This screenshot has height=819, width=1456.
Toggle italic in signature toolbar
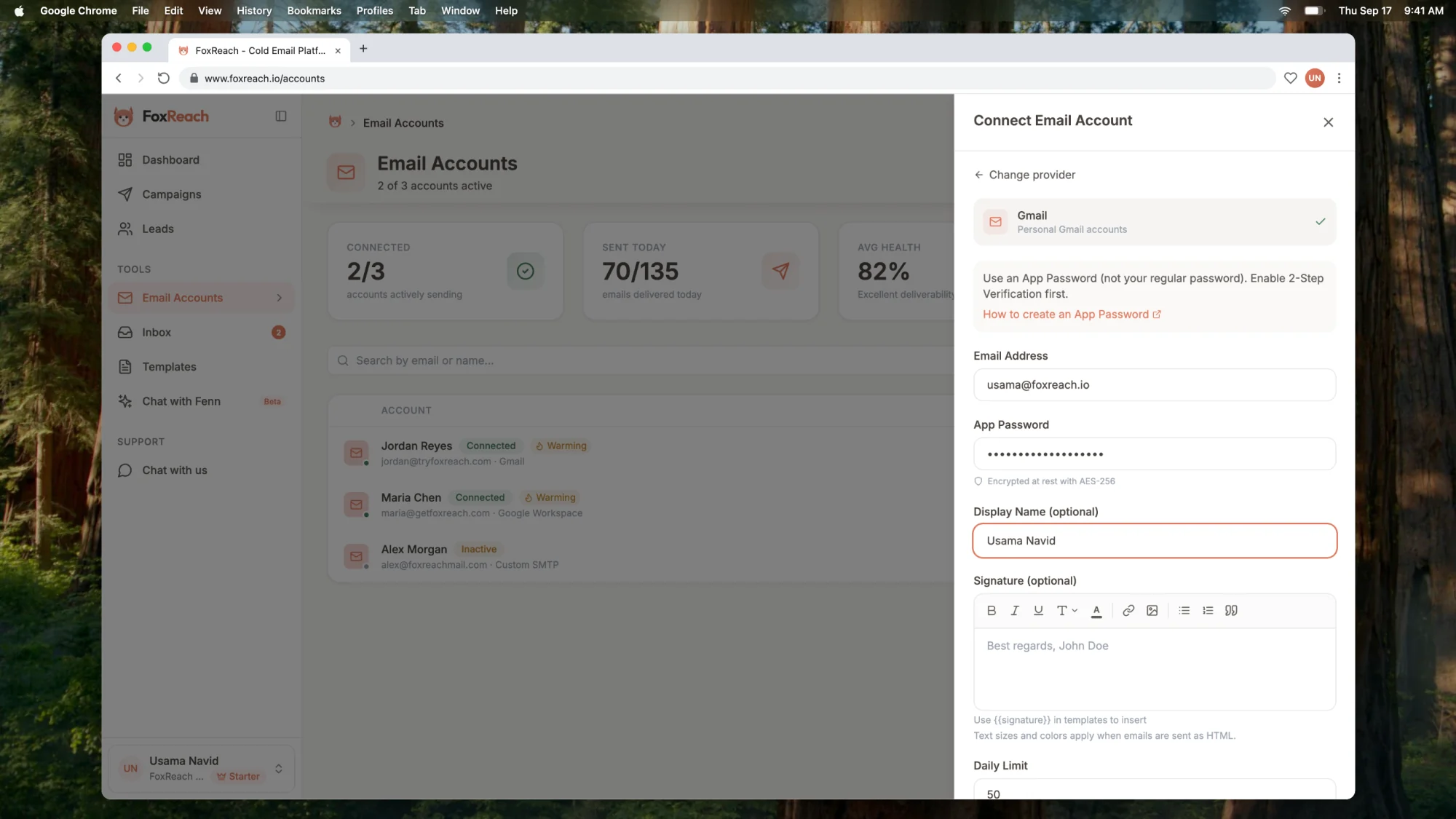pos(1014,611)
